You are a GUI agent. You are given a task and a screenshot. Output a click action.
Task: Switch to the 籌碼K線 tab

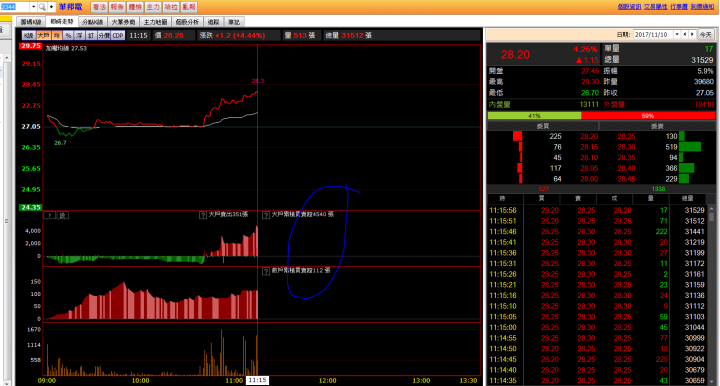31,22
